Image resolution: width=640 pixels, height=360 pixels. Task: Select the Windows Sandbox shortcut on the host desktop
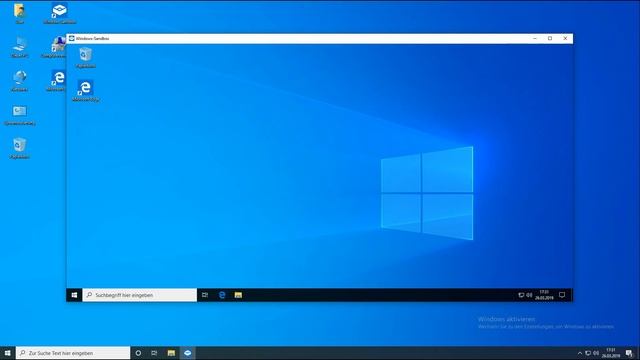60,13
